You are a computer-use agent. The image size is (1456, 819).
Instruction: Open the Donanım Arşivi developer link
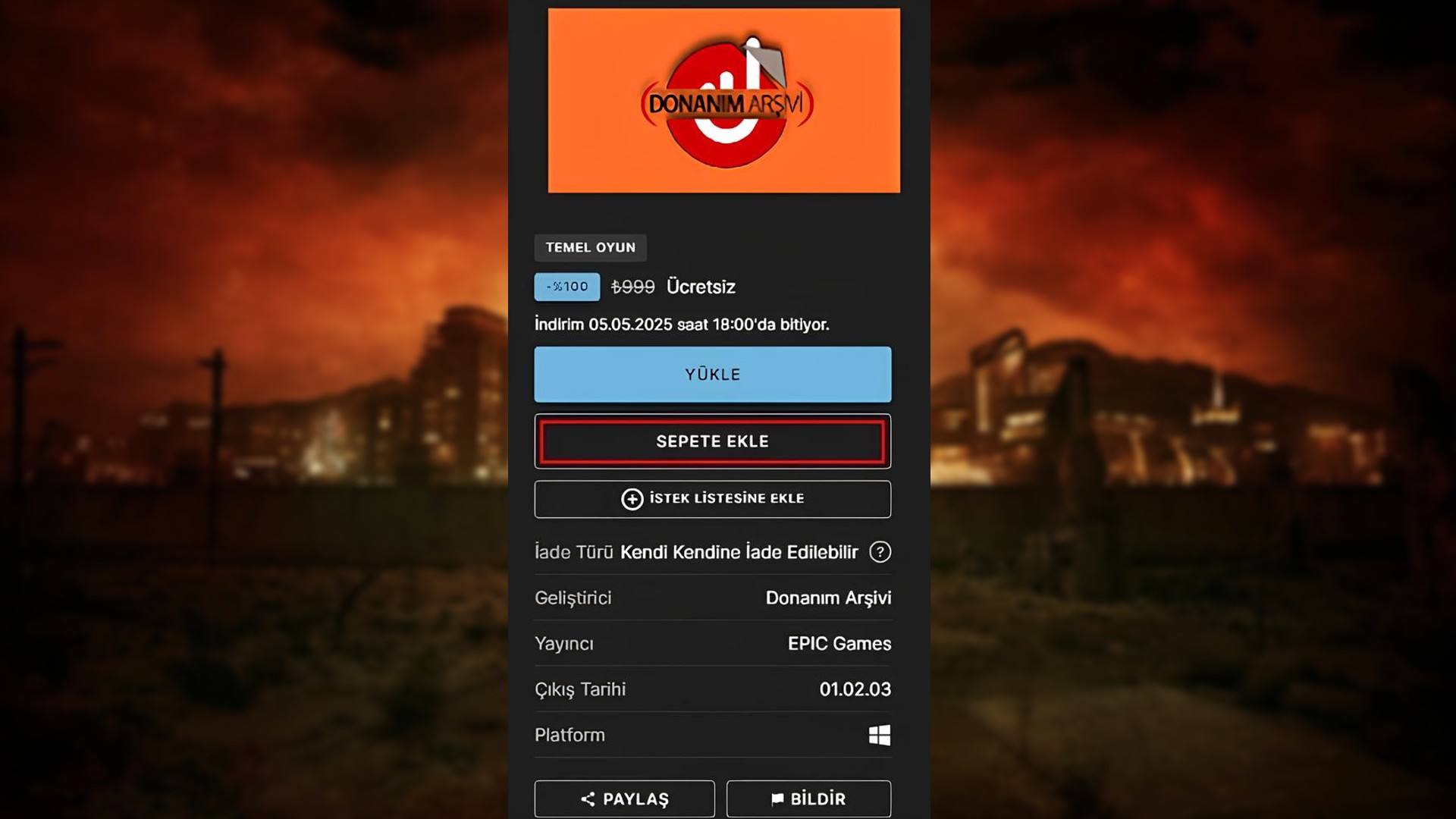coord(828,598)
